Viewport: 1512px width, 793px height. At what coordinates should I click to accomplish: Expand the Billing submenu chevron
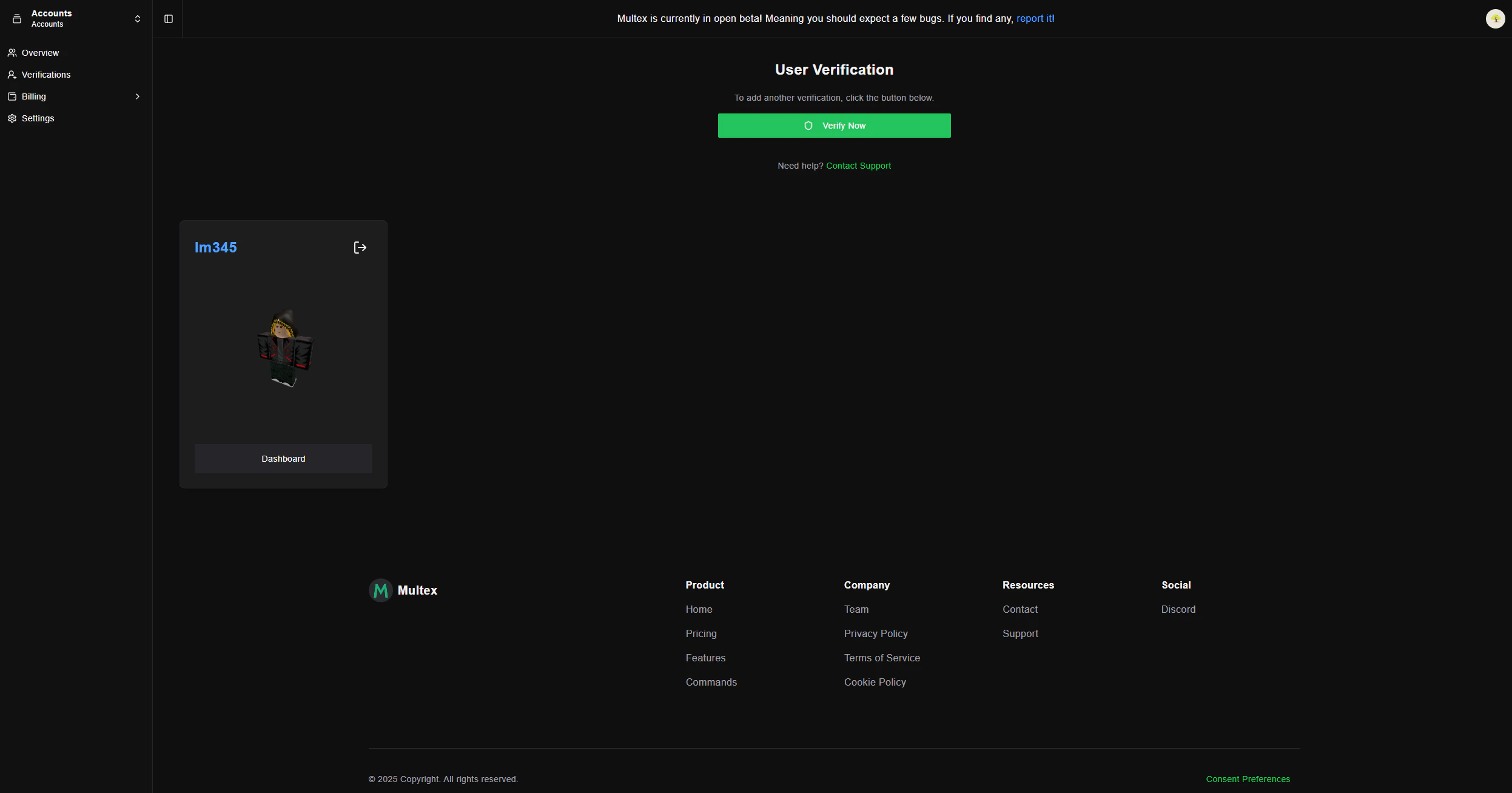[x=138, y=96]
